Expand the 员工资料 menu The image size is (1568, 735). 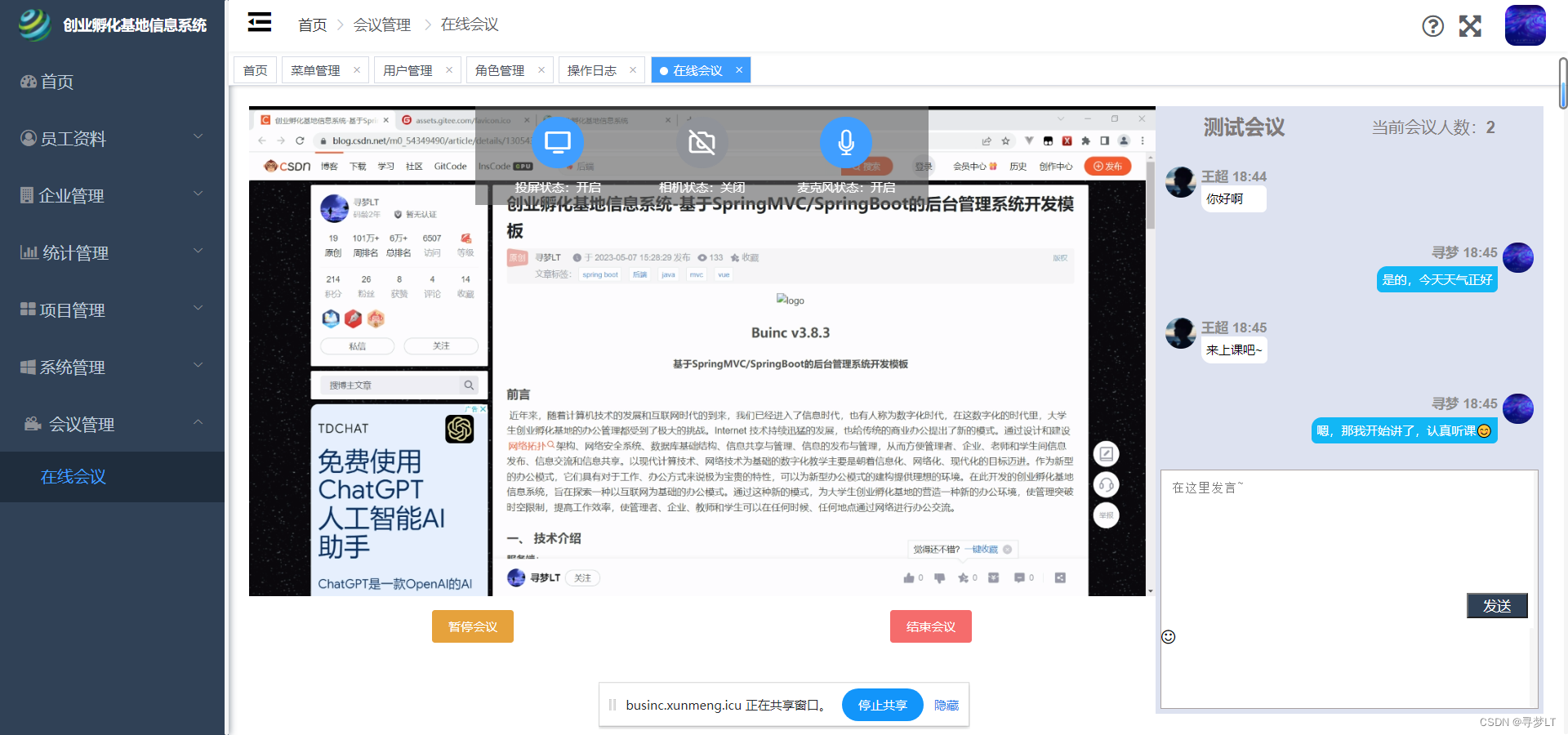pos(112,139)
